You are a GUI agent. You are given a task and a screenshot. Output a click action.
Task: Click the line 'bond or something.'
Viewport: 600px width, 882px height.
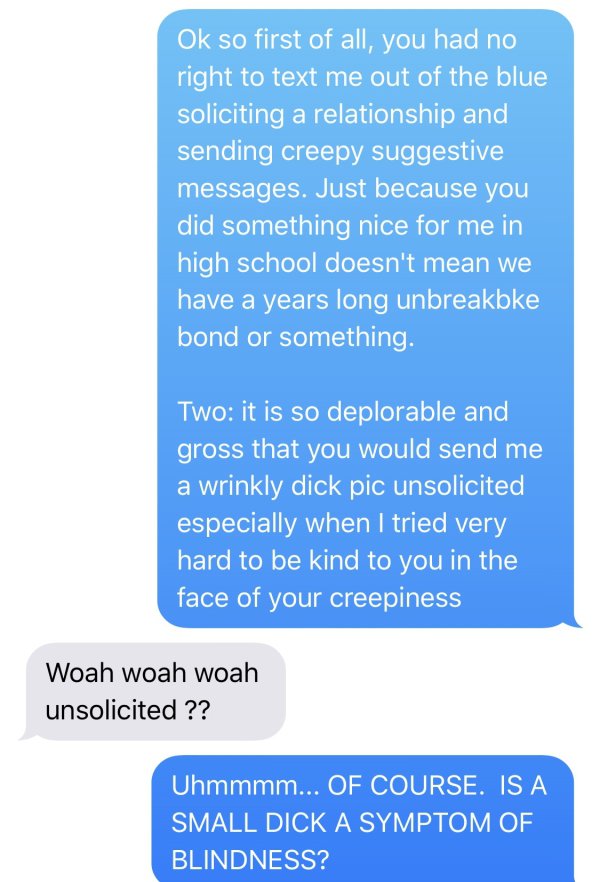point(295,336)
